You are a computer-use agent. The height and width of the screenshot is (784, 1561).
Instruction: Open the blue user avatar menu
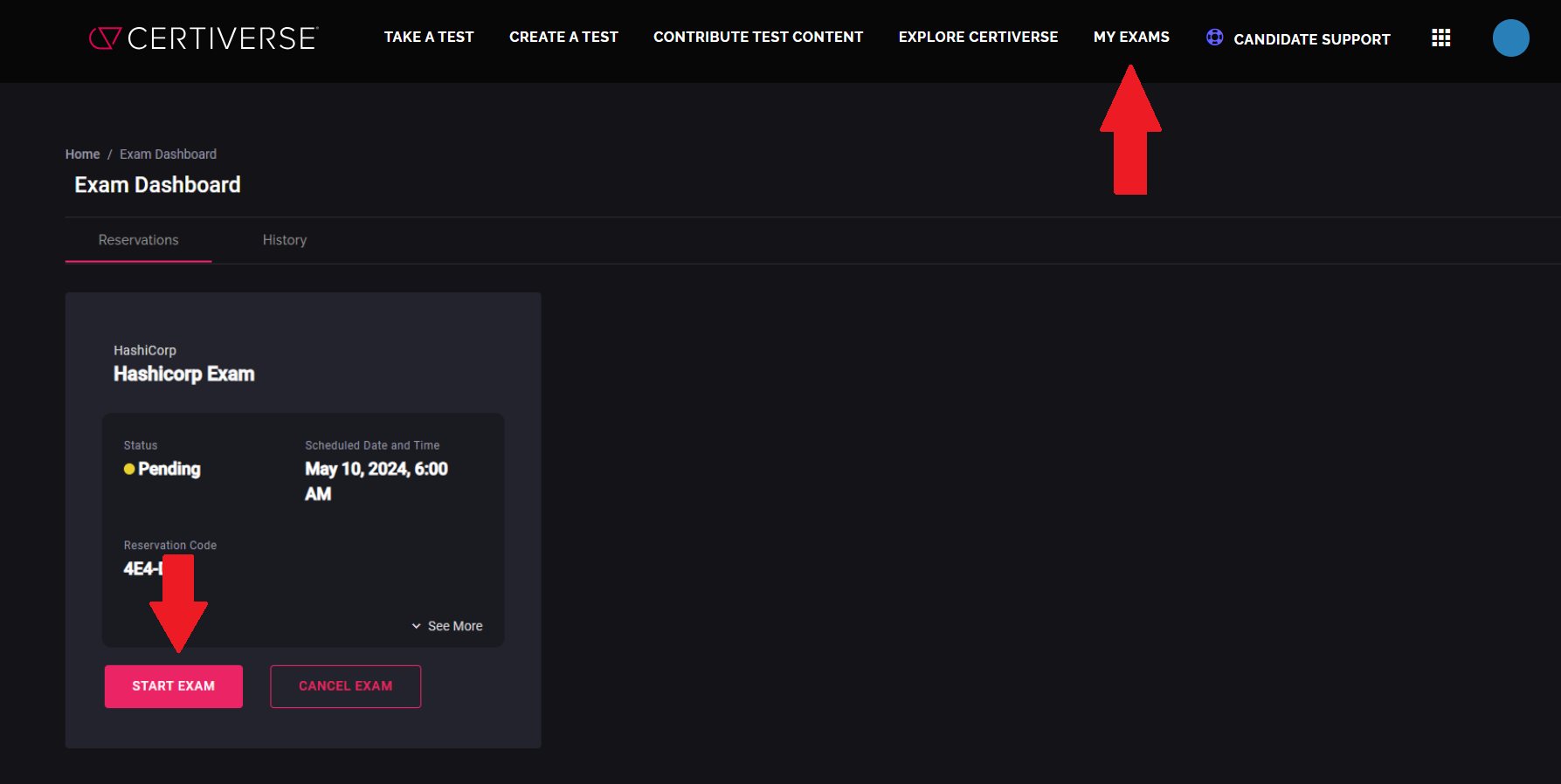click(1510, 38)
